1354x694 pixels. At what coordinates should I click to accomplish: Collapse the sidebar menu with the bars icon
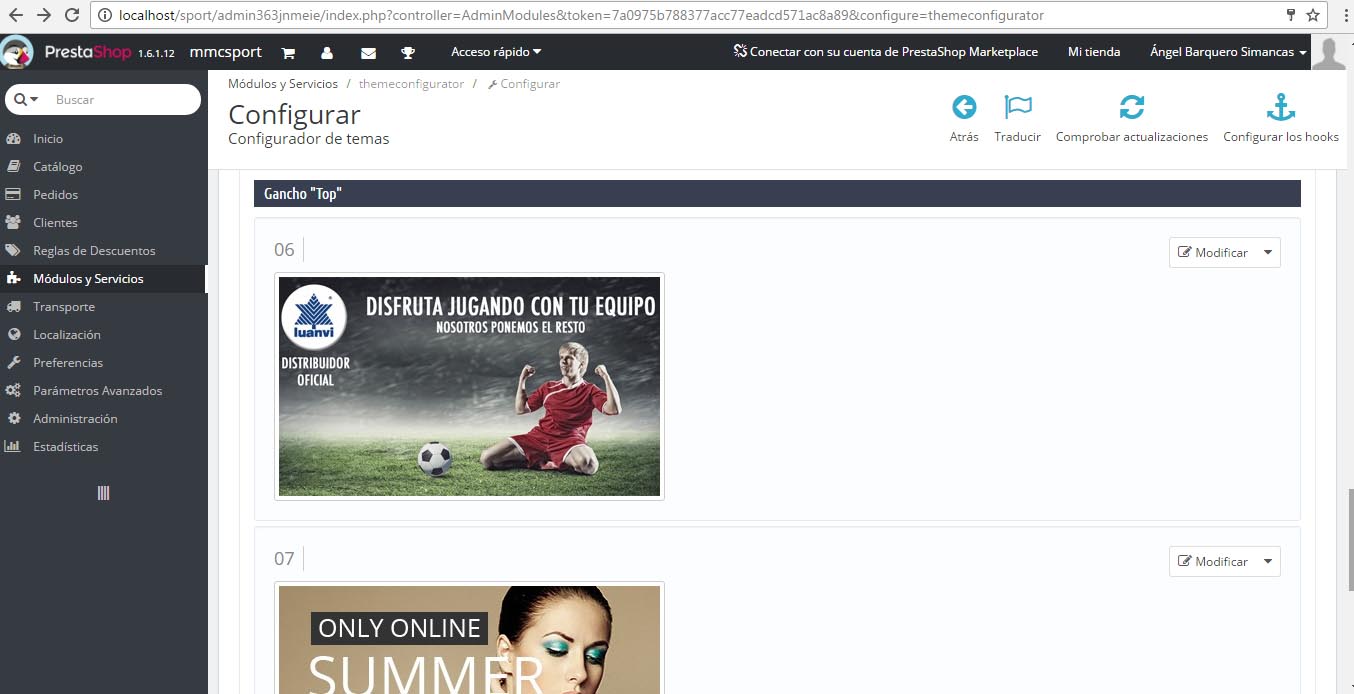coord(103,493)
